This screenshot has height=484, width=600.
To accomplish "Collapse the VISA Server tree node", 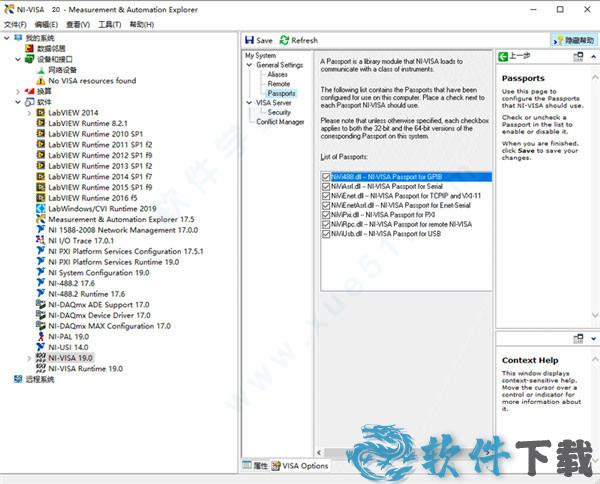I will [x=250, y=103].
